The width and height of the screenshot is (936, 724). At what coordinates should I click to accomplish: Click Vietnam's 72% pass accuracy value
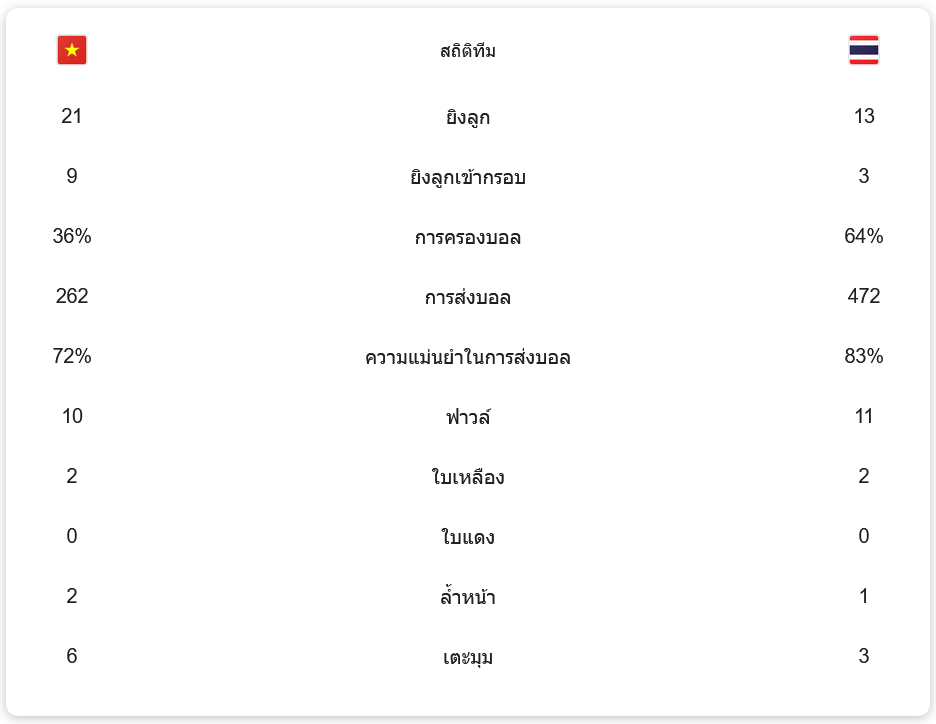tap(72, 356)
